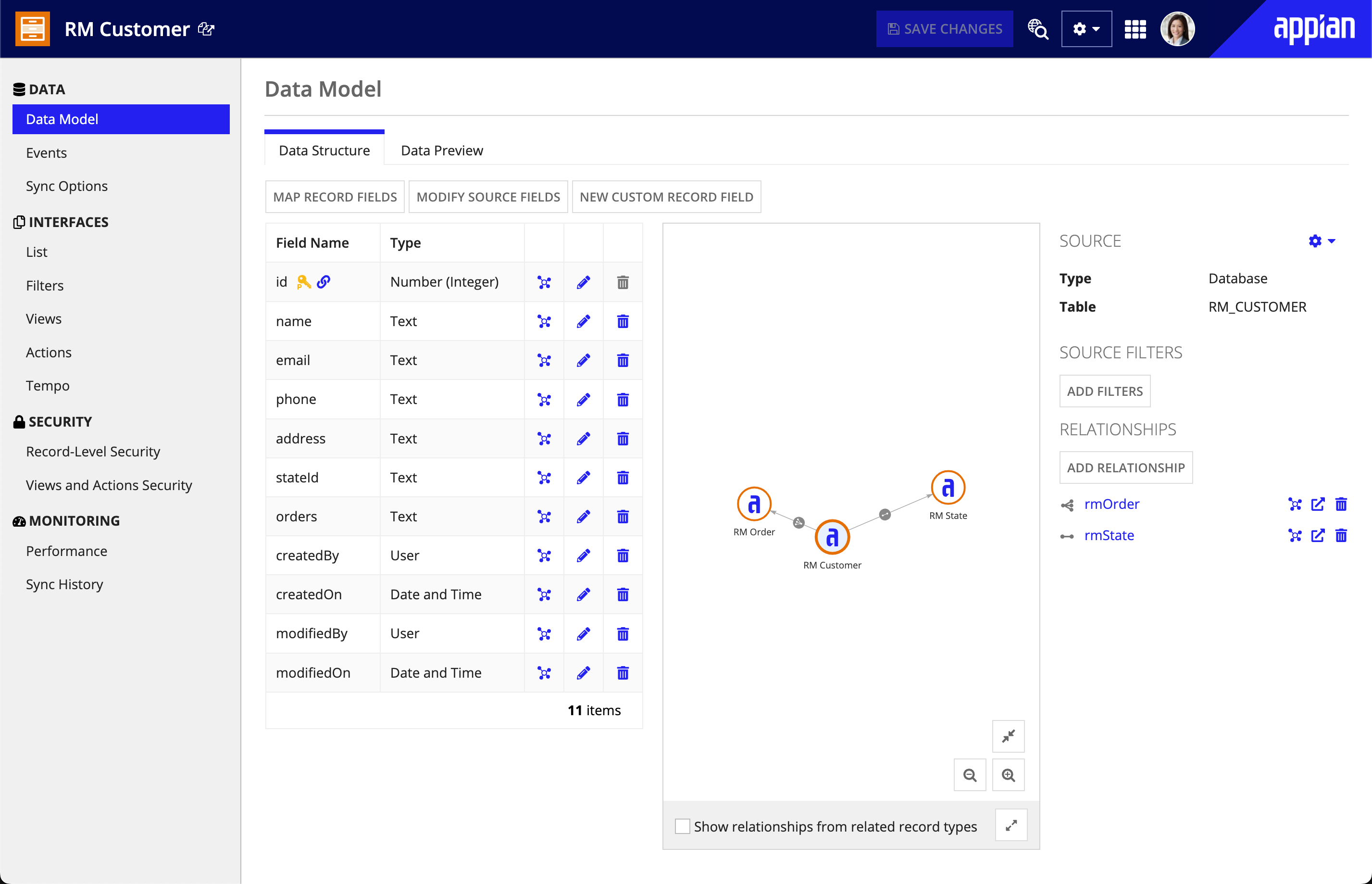
Task: Open the user profile avatar
Action: (1177, 29)
